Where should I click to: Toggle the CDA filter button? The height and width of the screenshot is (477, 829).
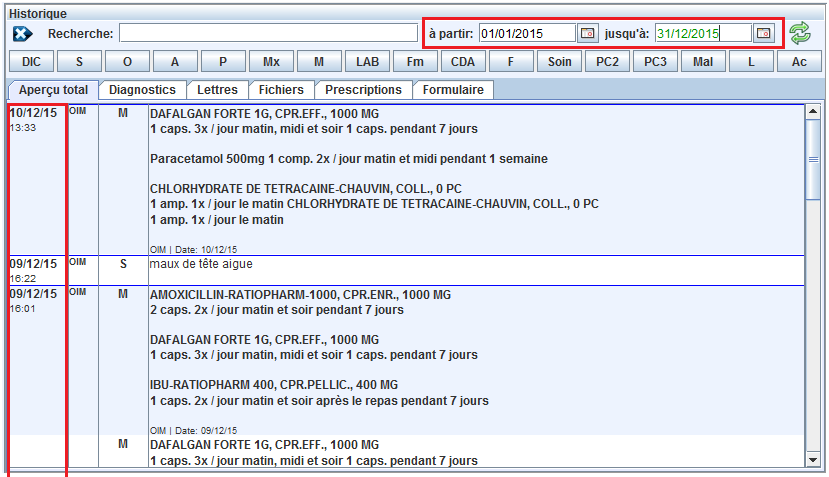[463, 62]
